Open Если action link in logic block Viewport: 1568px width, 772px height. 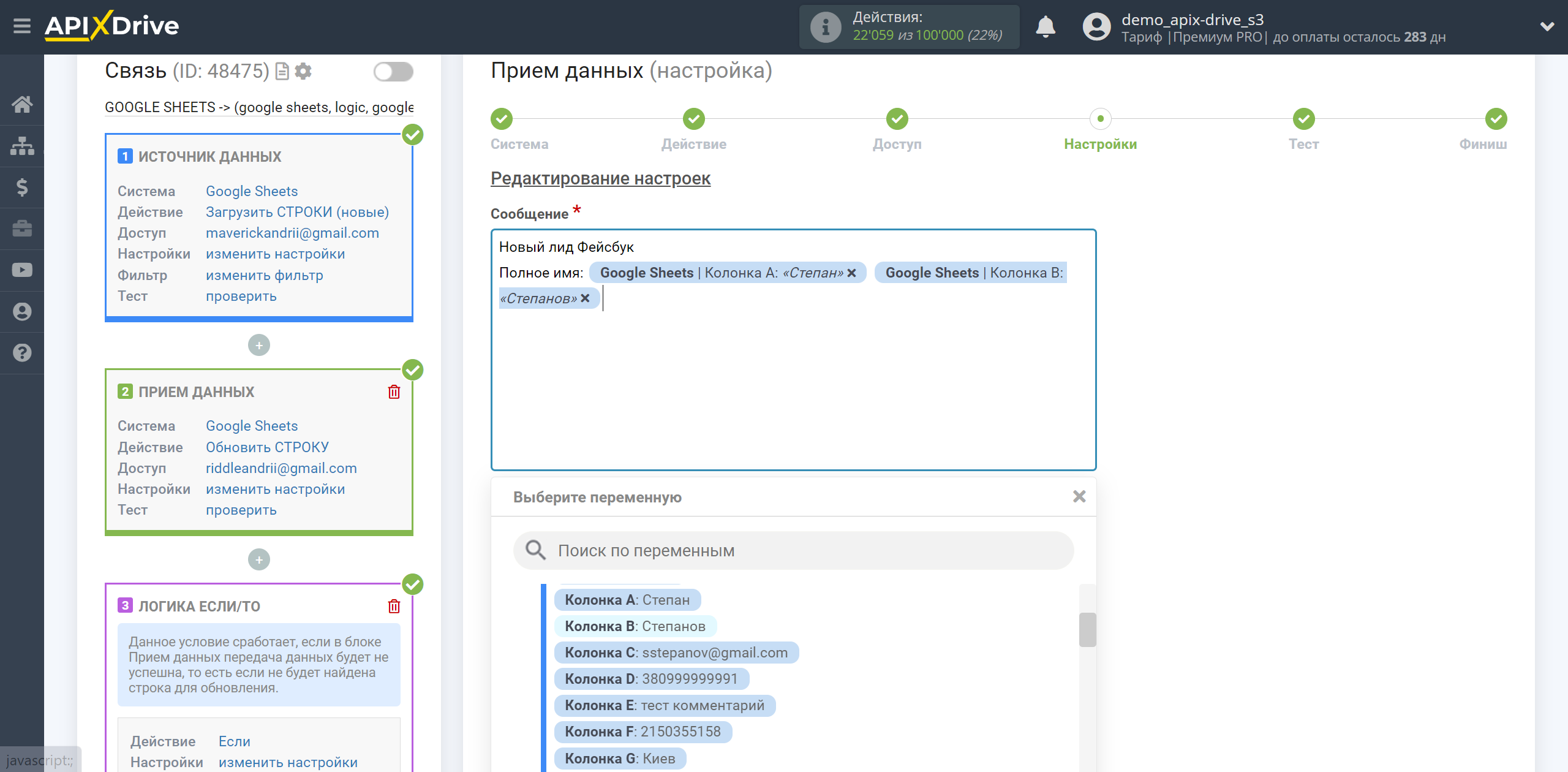[235, 741]
